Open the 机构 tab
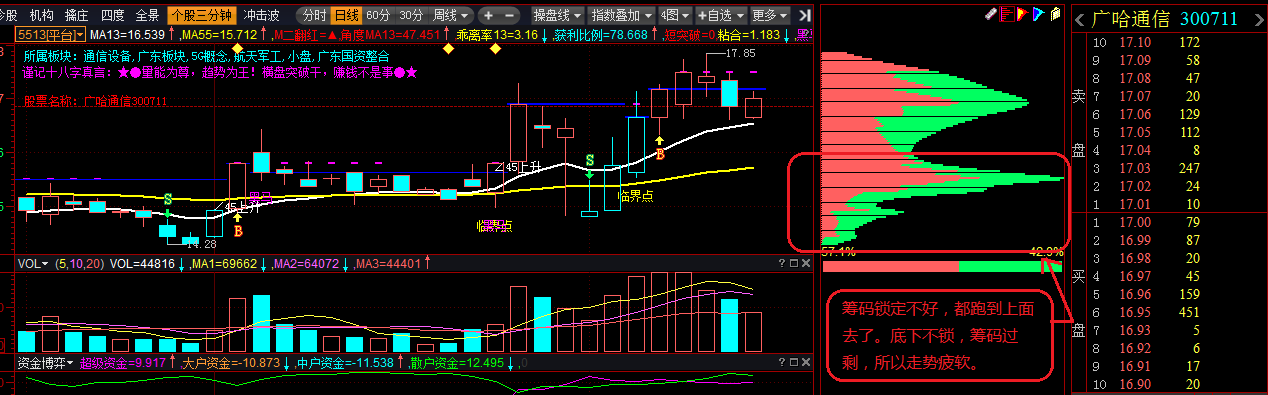The height and width of the screenshot is (395, 1268). (42, 15)
